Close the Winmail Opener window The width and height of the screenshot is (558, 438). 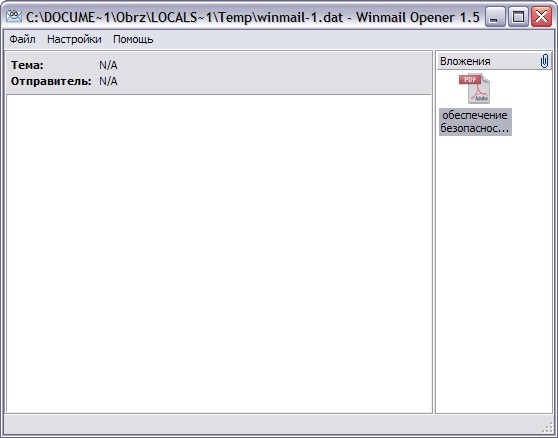point(541,16)
